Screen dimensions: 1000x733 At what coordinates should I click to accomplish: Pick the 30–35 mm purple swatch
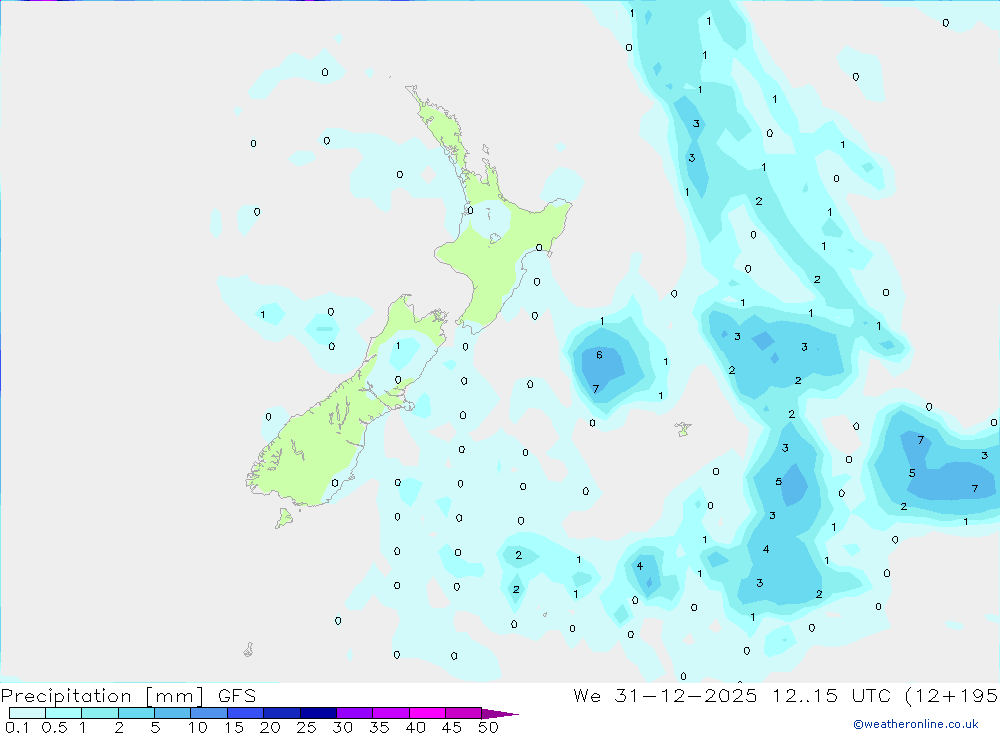click(x=354, y=713)
